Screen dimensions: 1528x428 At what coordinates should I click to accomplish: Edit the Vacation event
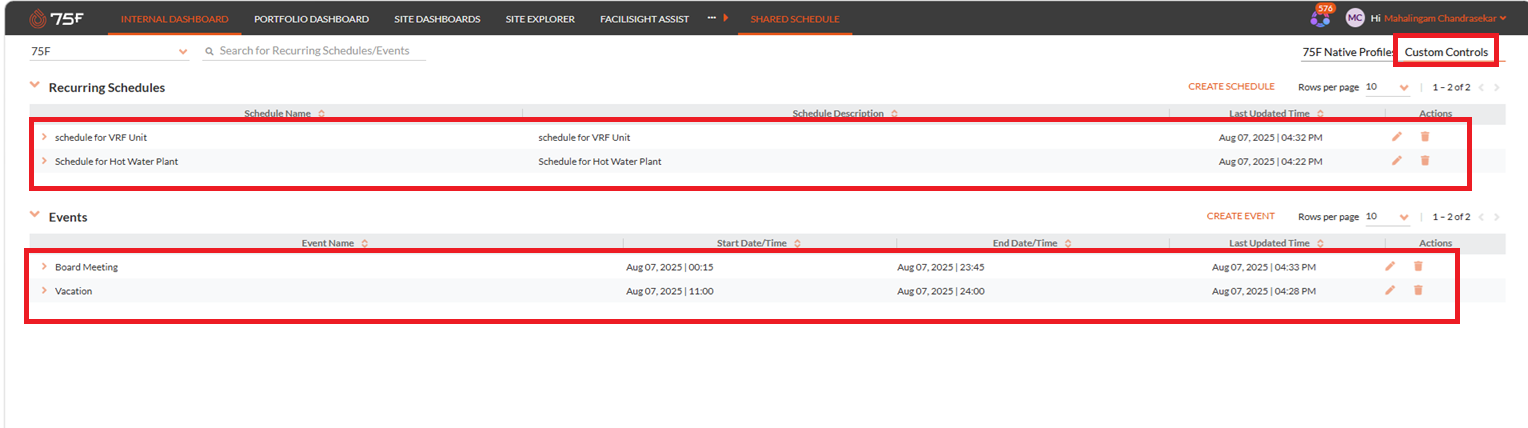[1390, 290]
